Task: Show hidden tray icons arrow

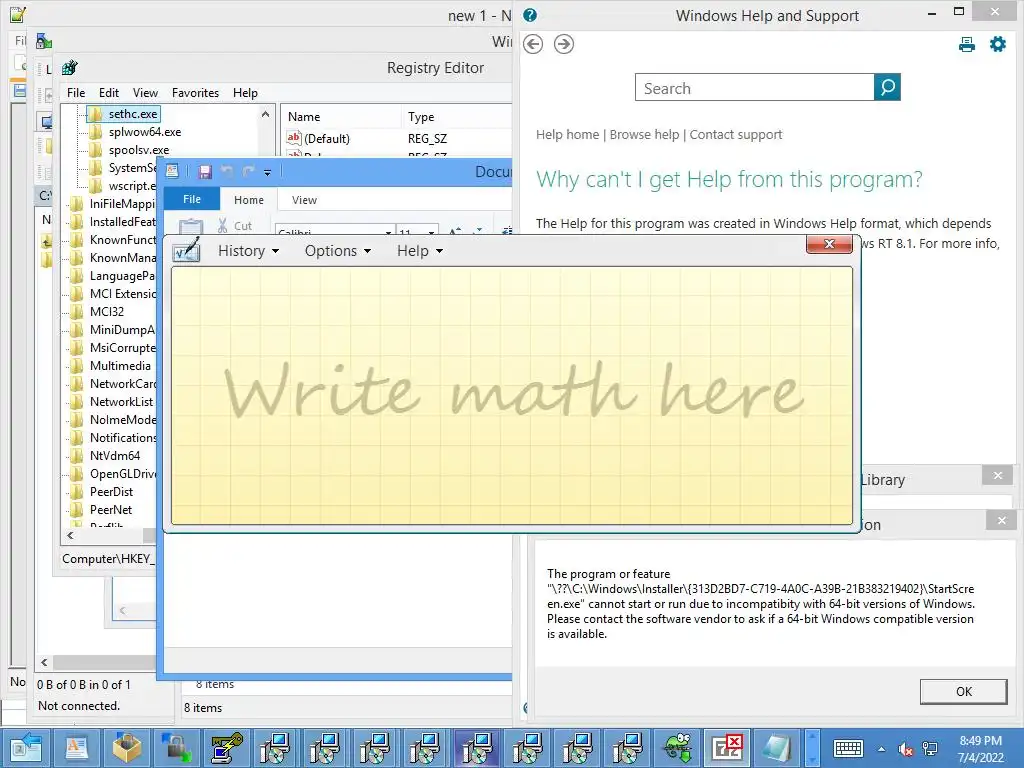Action: point(882,749)
